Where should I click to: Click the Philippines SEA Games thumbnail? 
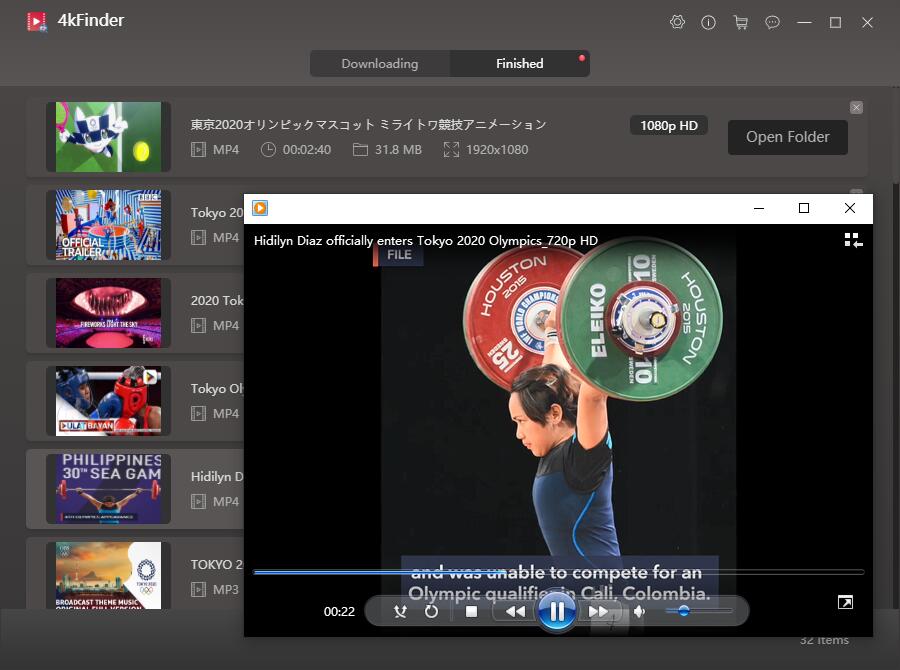(108, 489)
